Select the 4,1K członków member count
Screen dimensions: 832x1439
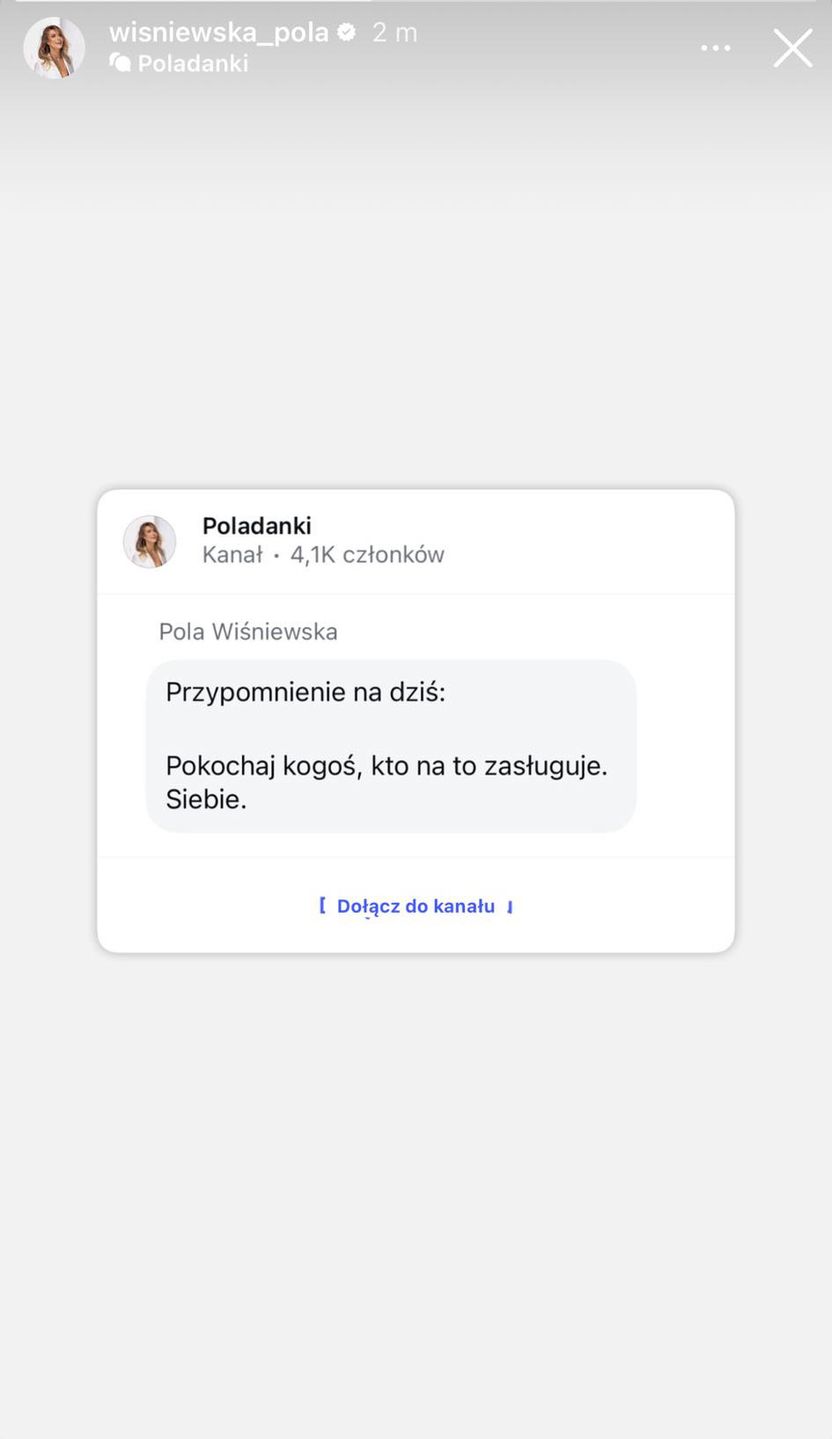(367, 554)
